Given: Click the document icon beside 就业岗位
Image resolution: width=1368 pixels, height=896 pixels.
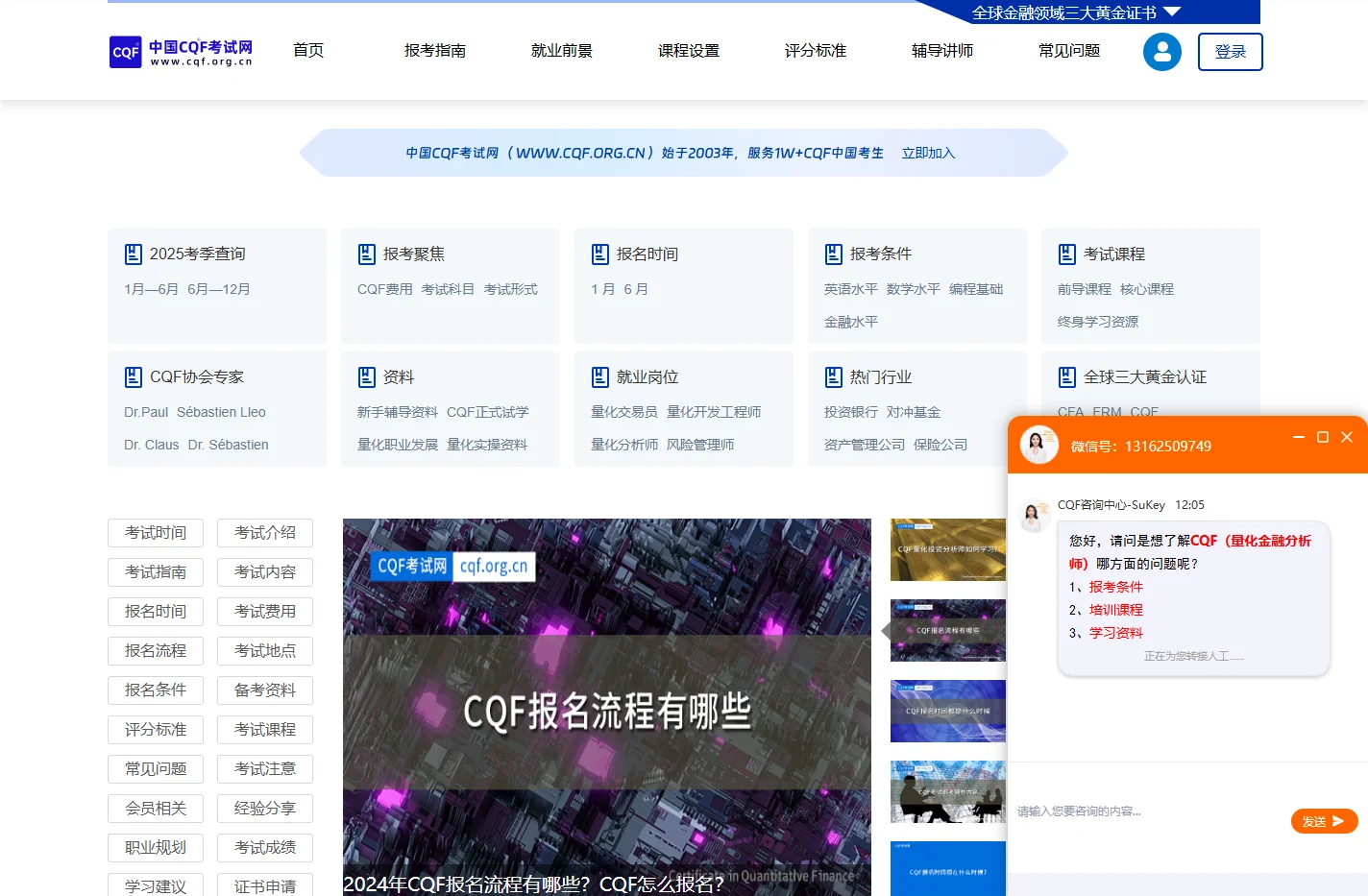Looking at the screenshot, I should [x=600, y=377].
